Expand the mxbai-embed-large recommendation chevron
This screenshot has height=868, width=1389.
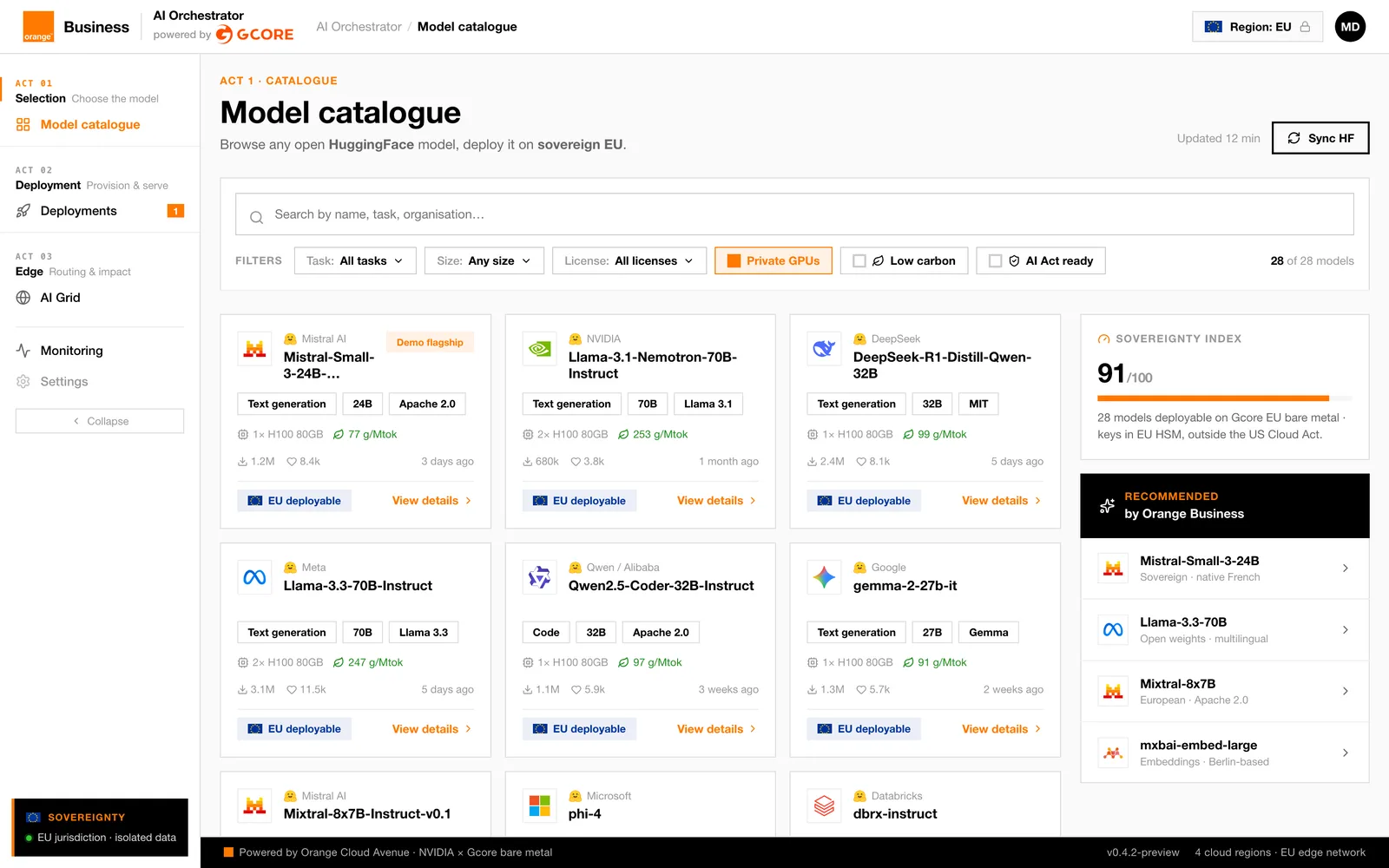pyautogui.click(x=1346, y=753)
